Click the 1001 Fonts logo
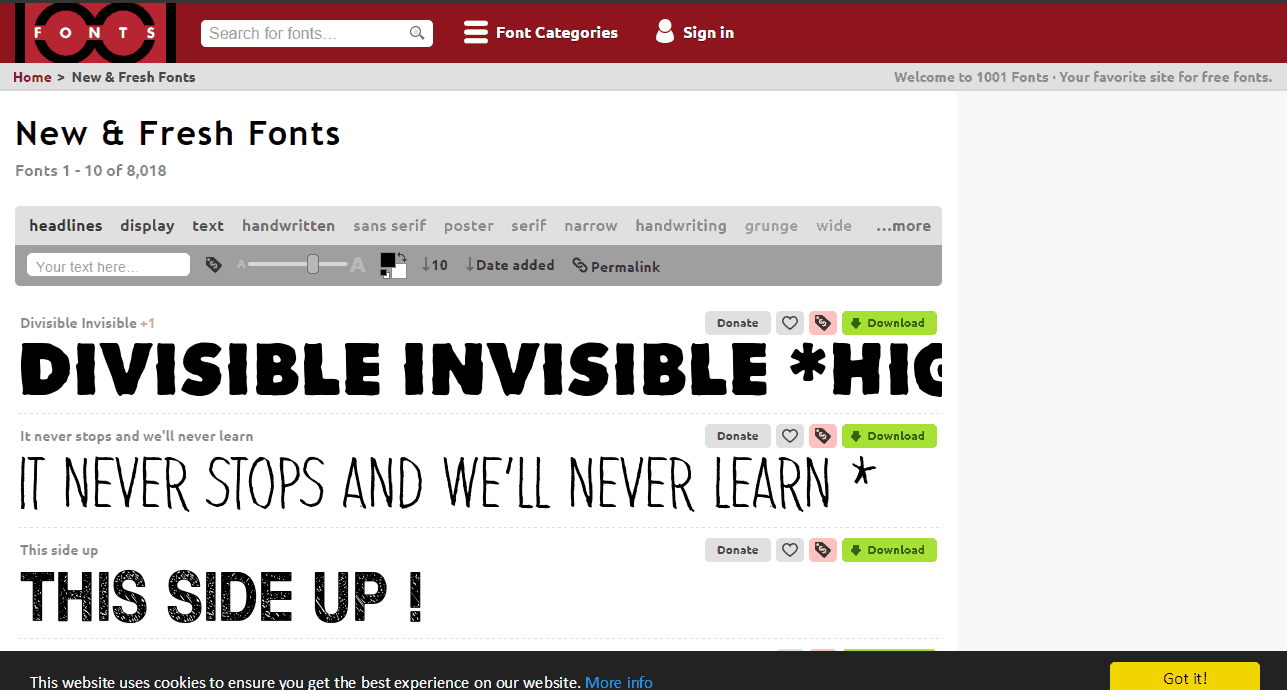This screenshot has height=690, width=1287. pos(95,32)
